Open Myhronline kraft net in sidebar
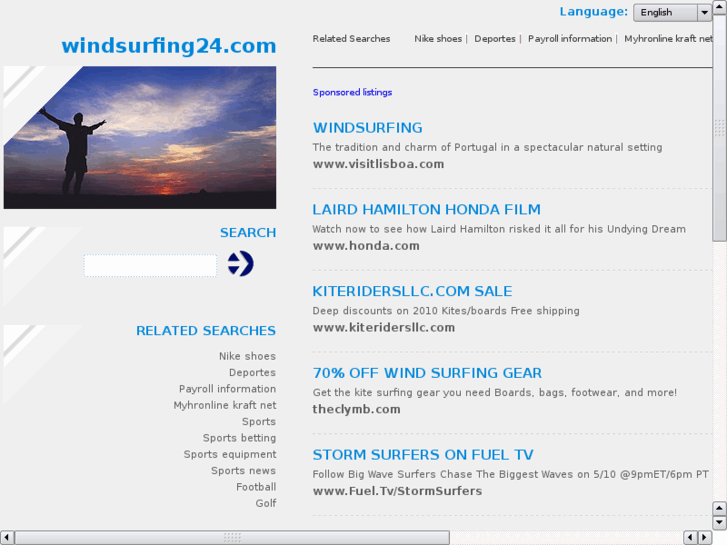 [x=225, y=405]
